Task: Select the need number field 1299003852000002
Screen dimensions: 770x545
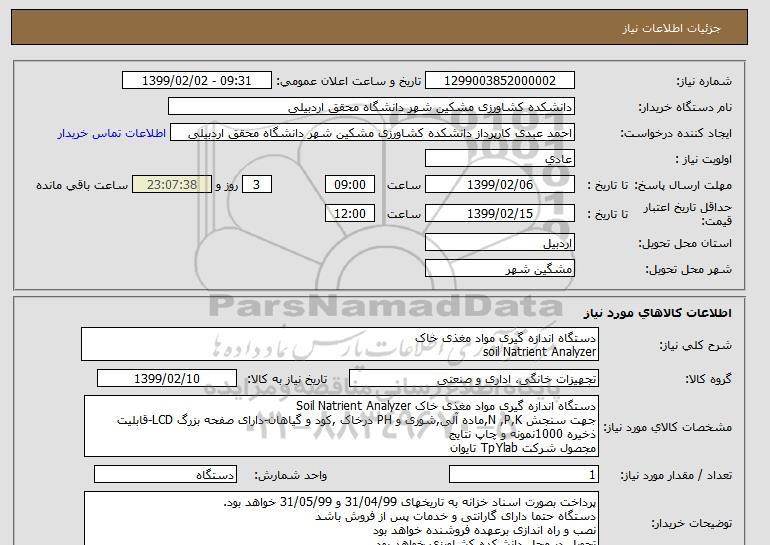Action: [x=500, y=81]
